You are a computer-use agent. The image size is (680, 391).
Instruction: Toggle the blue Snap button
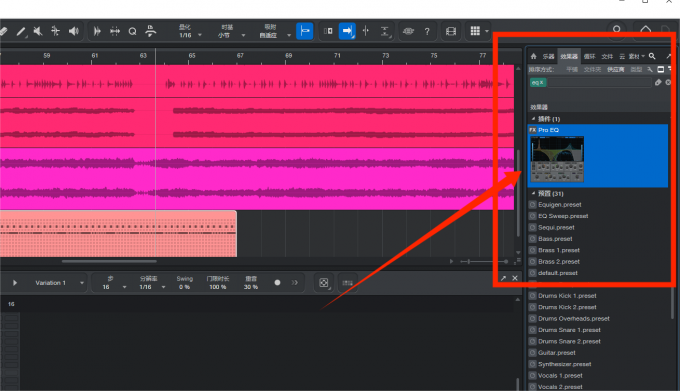304,31
